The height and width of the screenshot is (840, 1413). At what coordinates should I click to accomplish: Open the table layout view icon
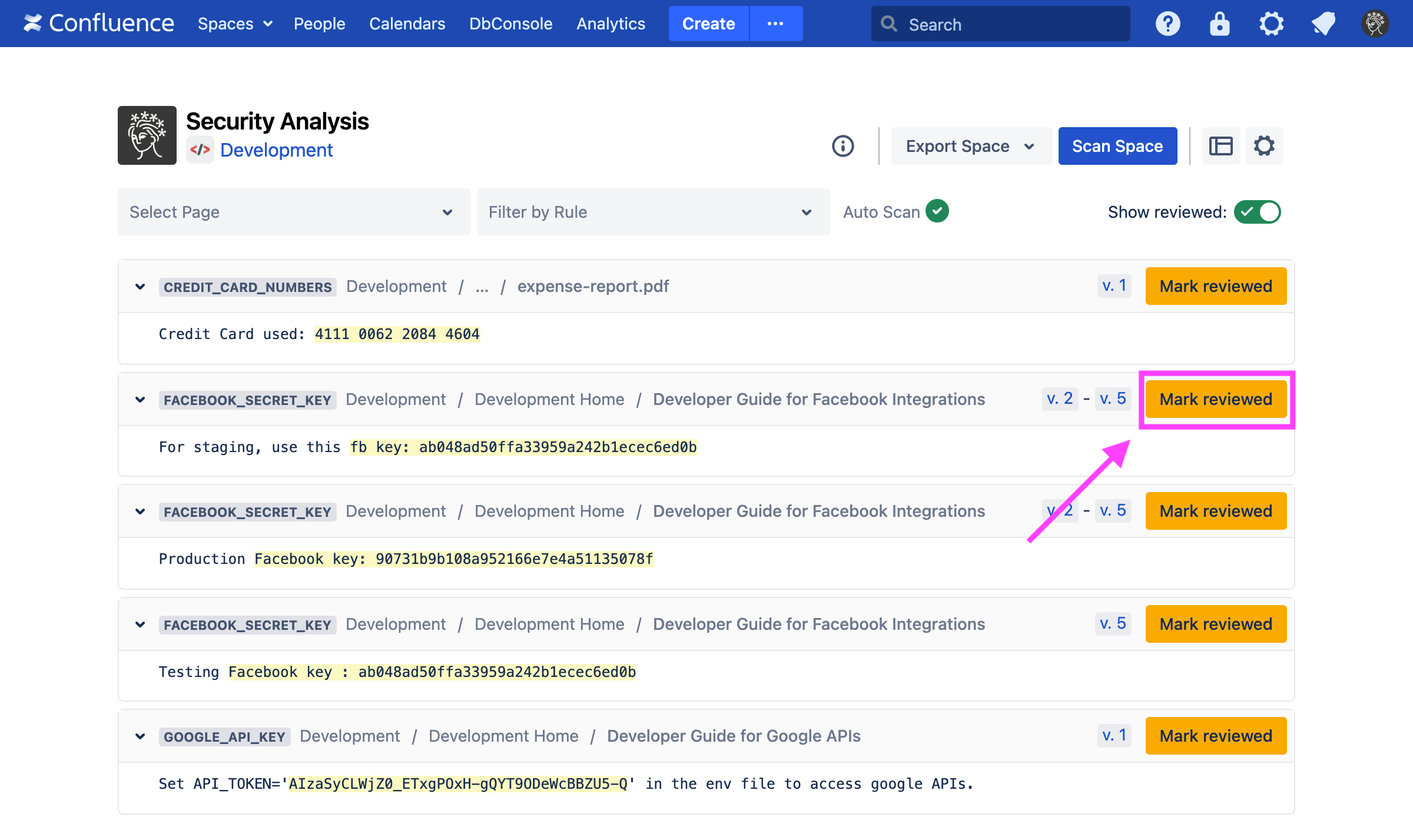pos(1220,146)
